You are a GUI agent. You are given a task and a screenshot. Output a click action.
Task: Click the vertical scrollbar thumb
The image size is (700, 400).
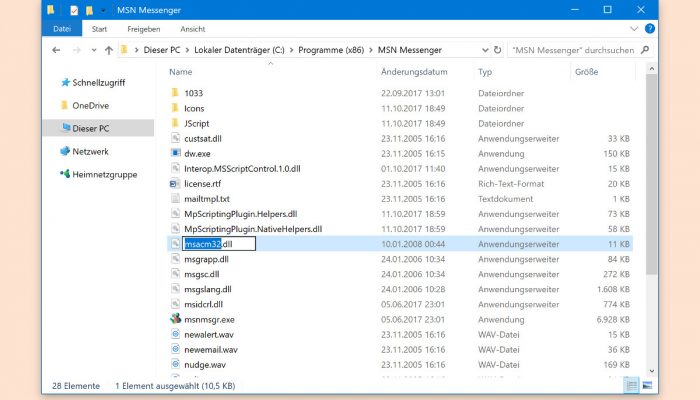coord(651,174)
